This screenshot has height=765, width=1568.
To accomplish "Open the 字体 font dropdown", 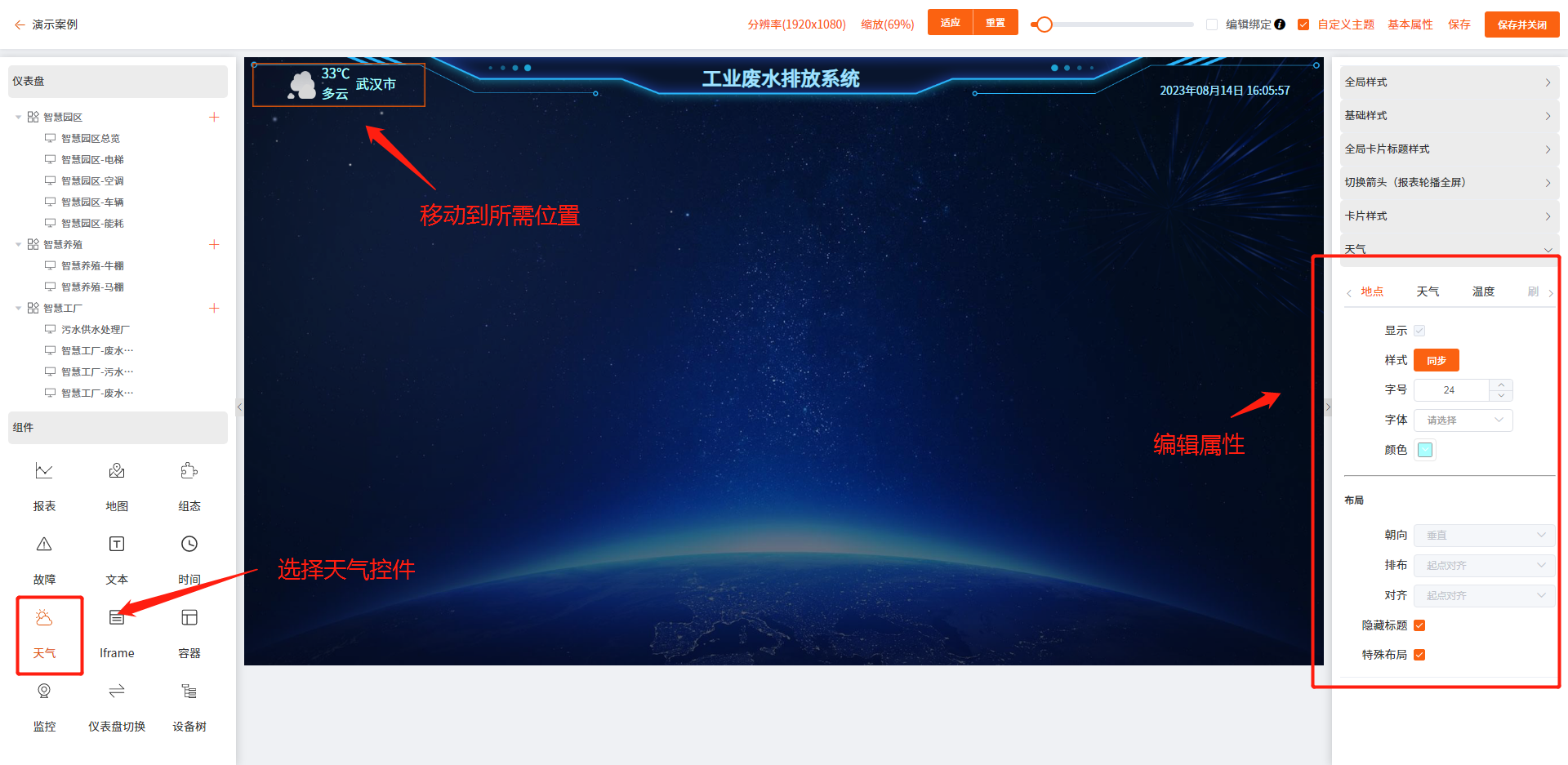I will [1463, 420].
